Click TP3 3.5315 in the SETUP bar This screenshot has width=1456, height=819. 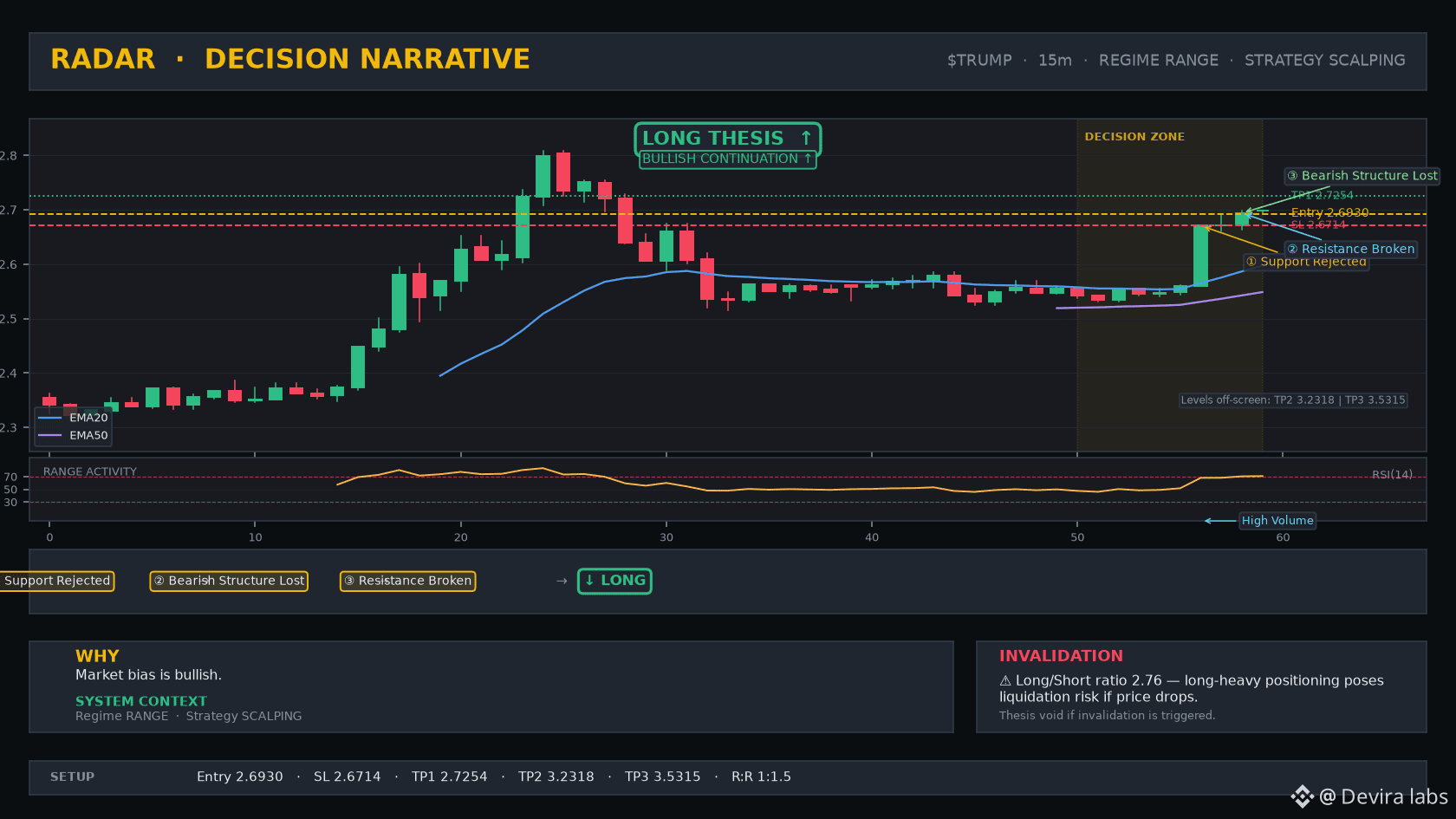pyautogui.click(x=663, y=777)
